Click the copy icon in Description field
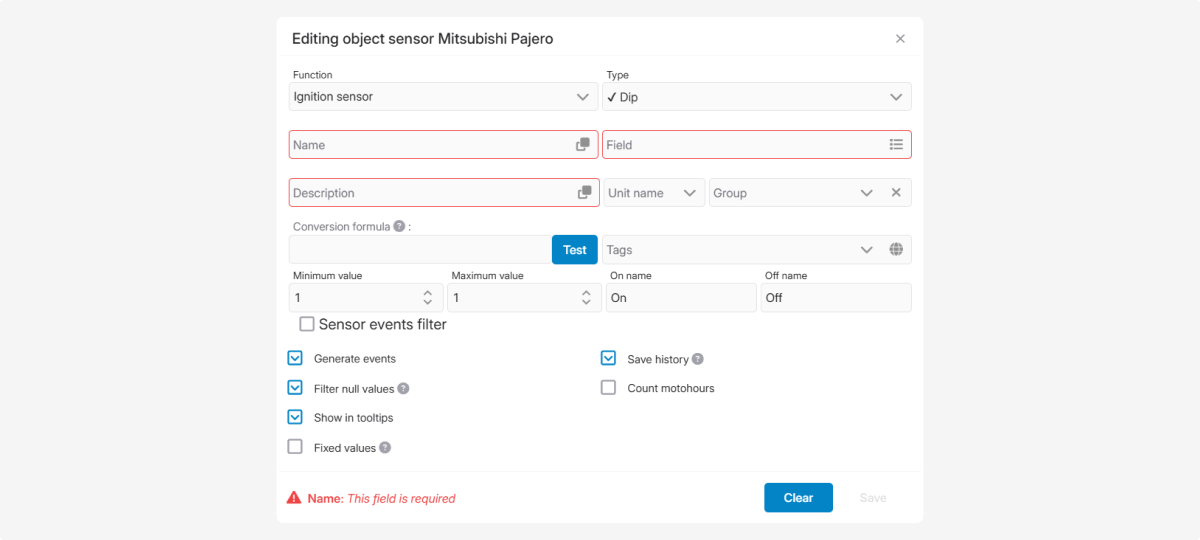The height and width of the screenshot is (540, 1200). (x=584, y=193)
